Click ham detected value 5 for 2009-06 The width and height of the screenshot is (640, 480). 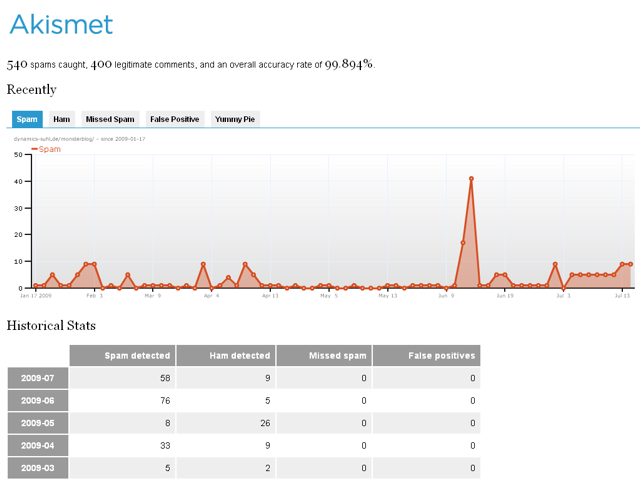point(268,400)
